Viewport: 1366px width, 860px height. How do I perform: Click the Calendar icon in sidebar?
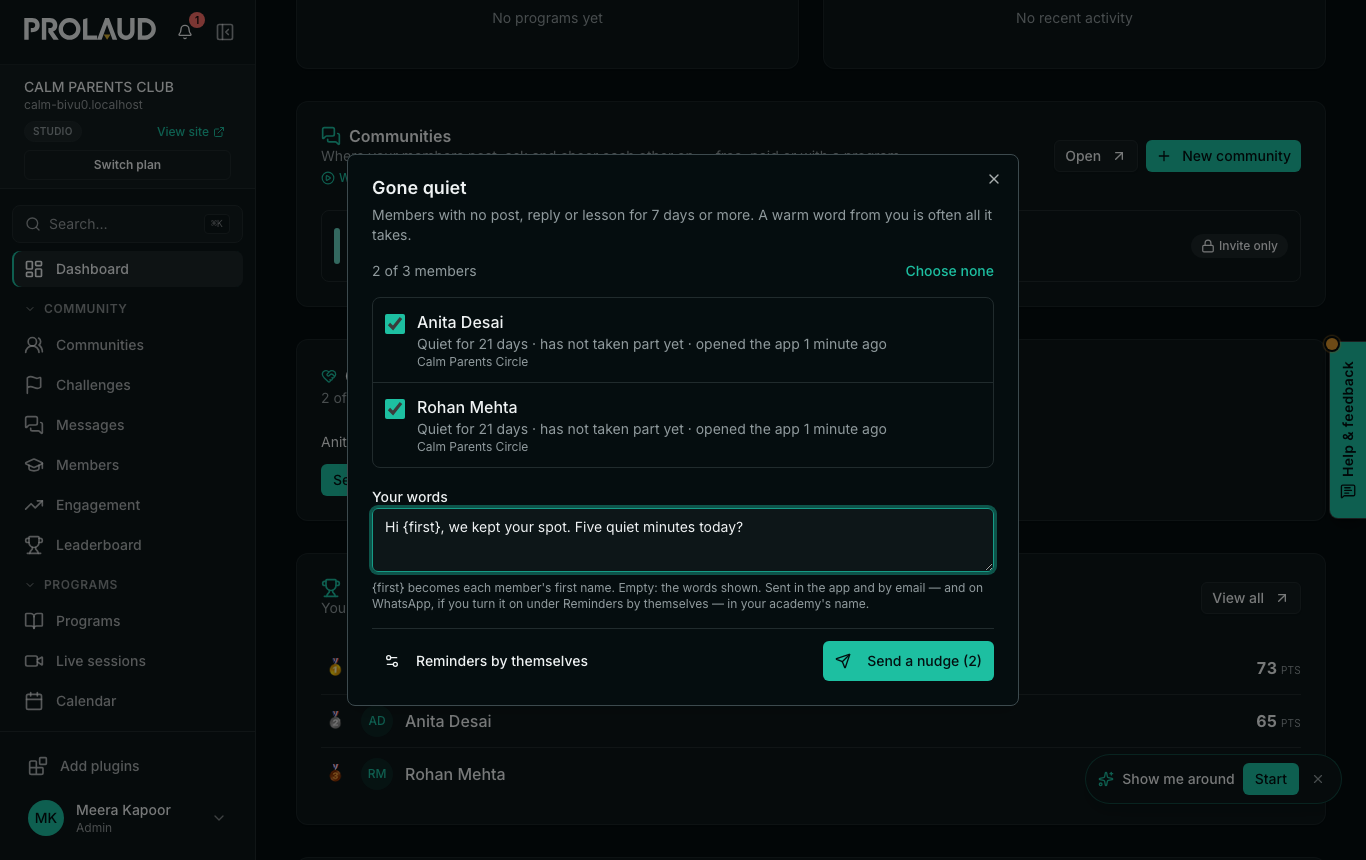[x=34, y=701]
